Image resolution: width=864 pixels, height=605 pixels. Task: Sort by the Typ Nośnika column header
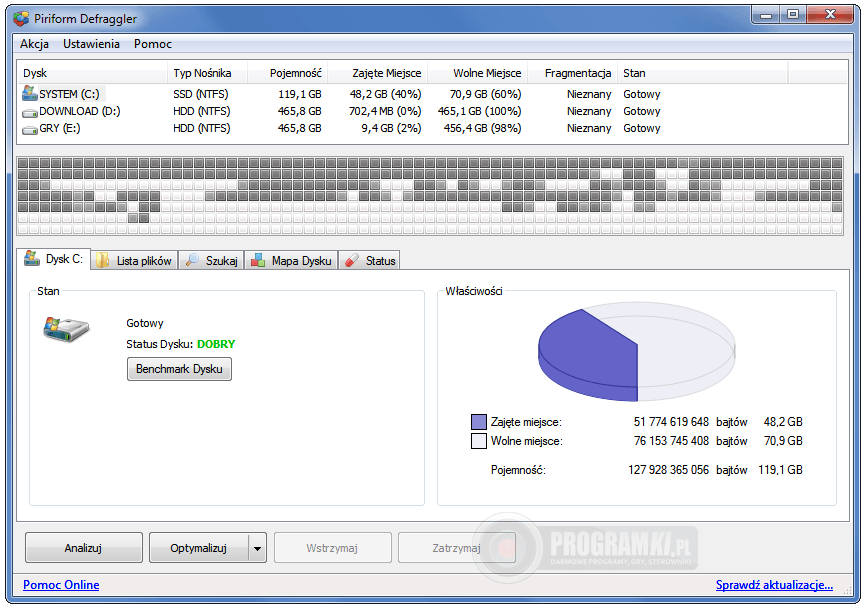[207, 73]
